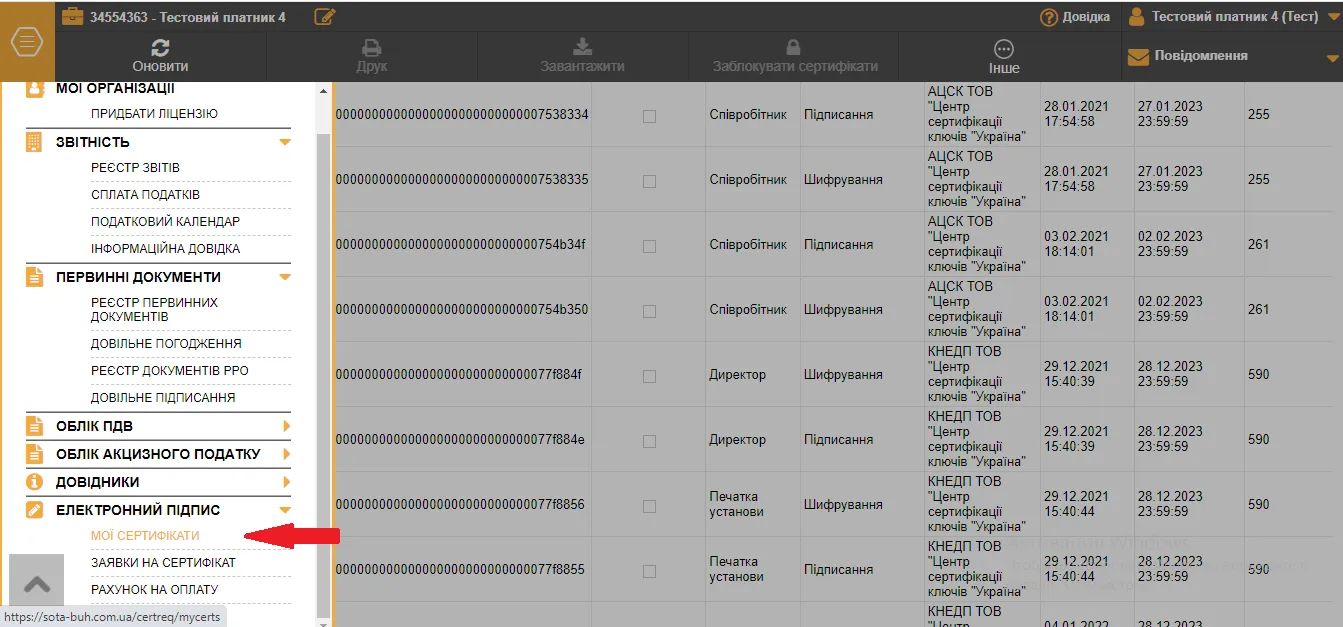Click the sidebar vertical scrollbar
This screenshot has width=1343, height=627.
coord(322,350)
